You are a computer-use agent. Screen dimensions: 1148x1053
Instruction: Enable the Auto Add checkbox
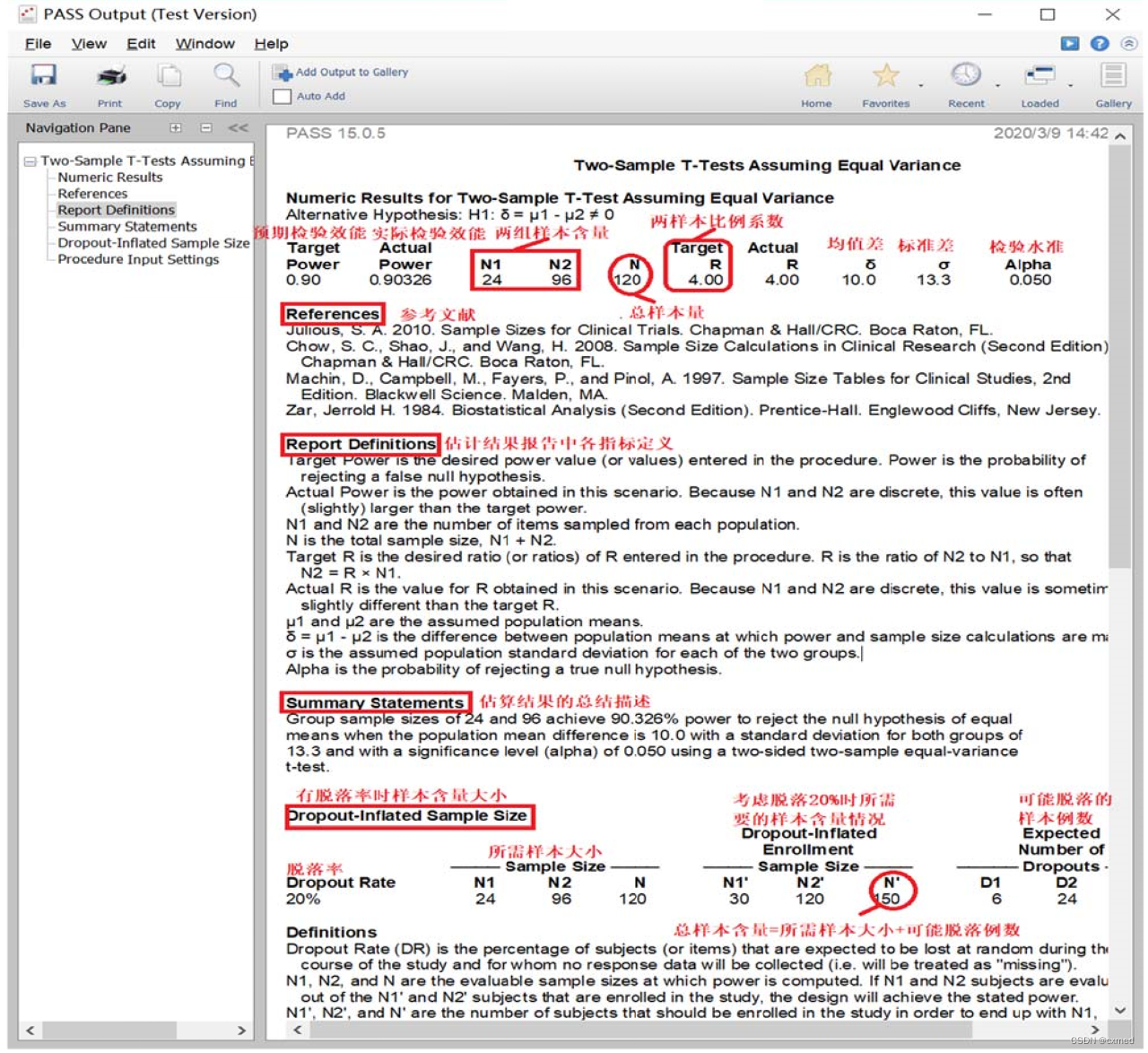coord(283,96)
